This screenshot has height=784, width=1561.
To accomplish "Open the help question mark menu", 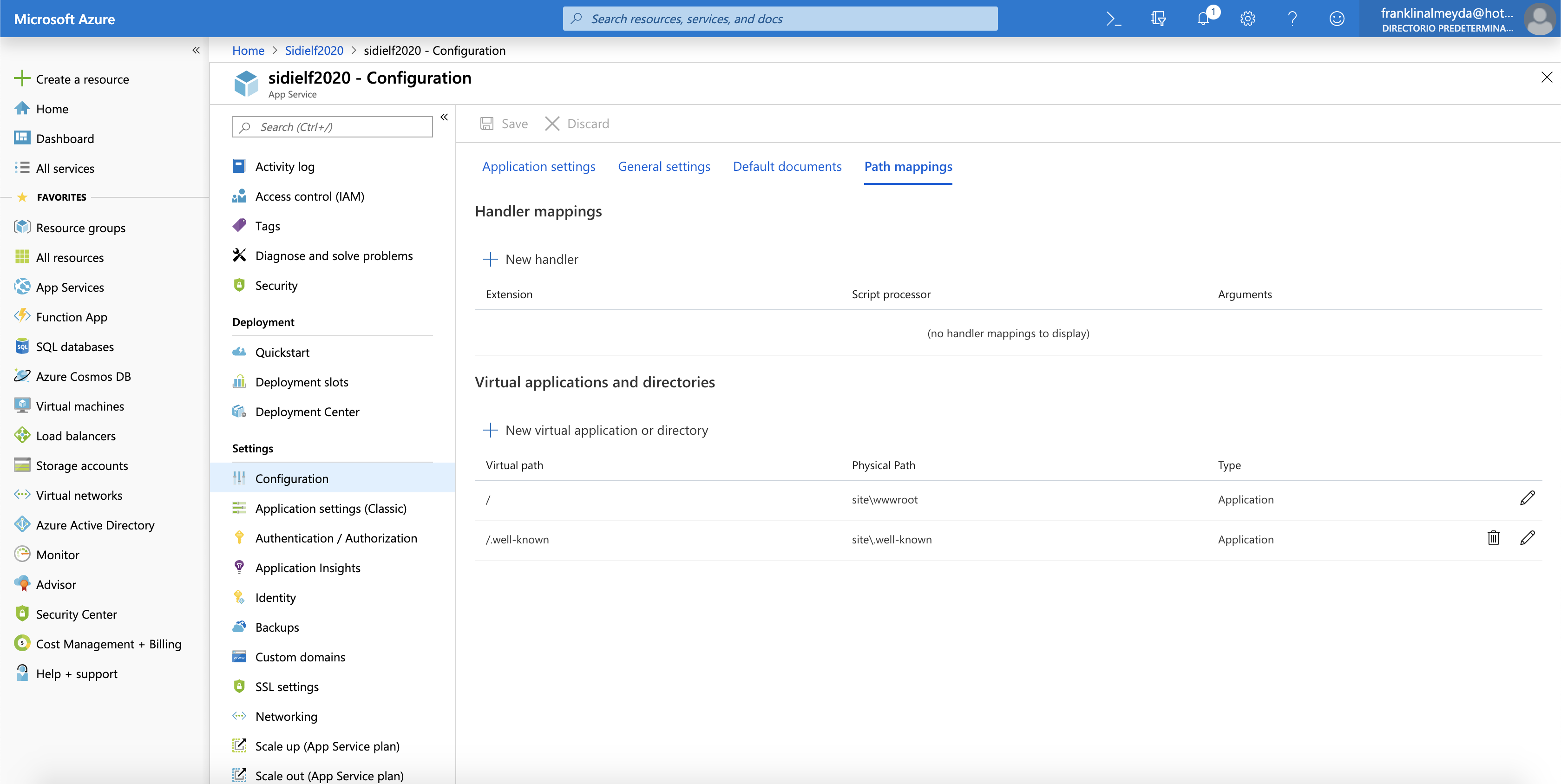I will 1292,18.
